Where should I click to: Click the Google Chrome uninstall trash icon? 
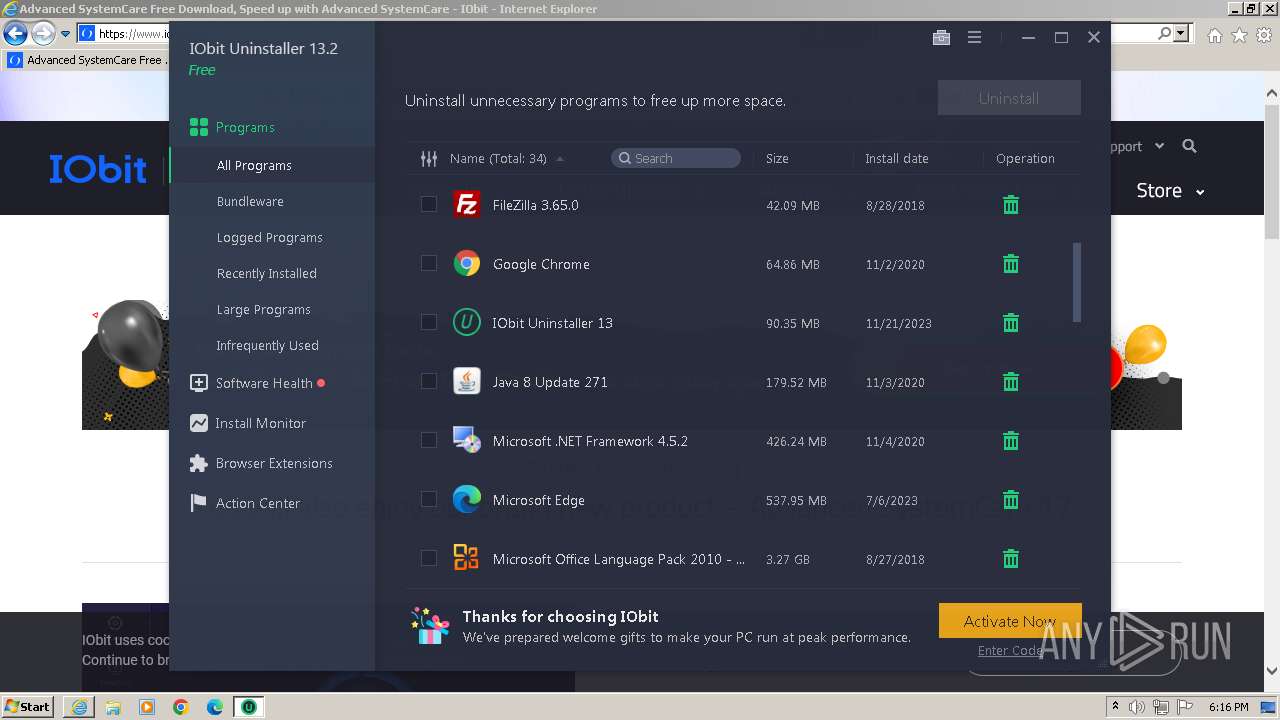(1011, 264)
